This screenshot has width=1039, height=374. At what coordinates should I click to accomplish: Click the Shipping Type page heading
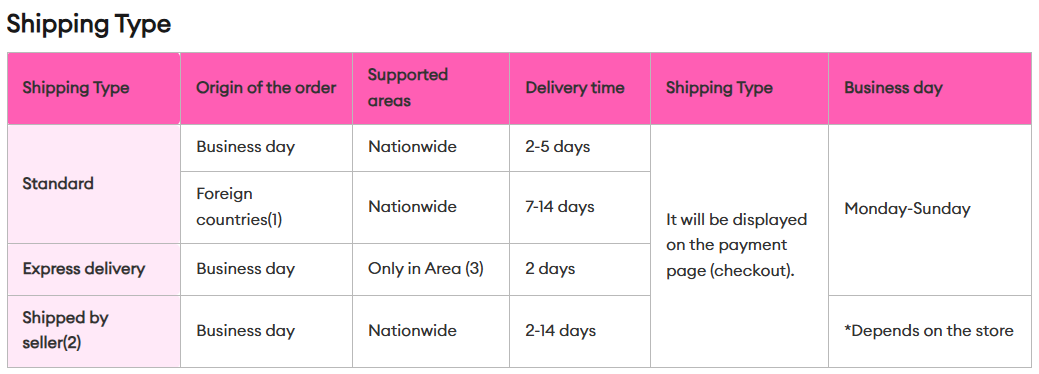[x=89, y=24]
